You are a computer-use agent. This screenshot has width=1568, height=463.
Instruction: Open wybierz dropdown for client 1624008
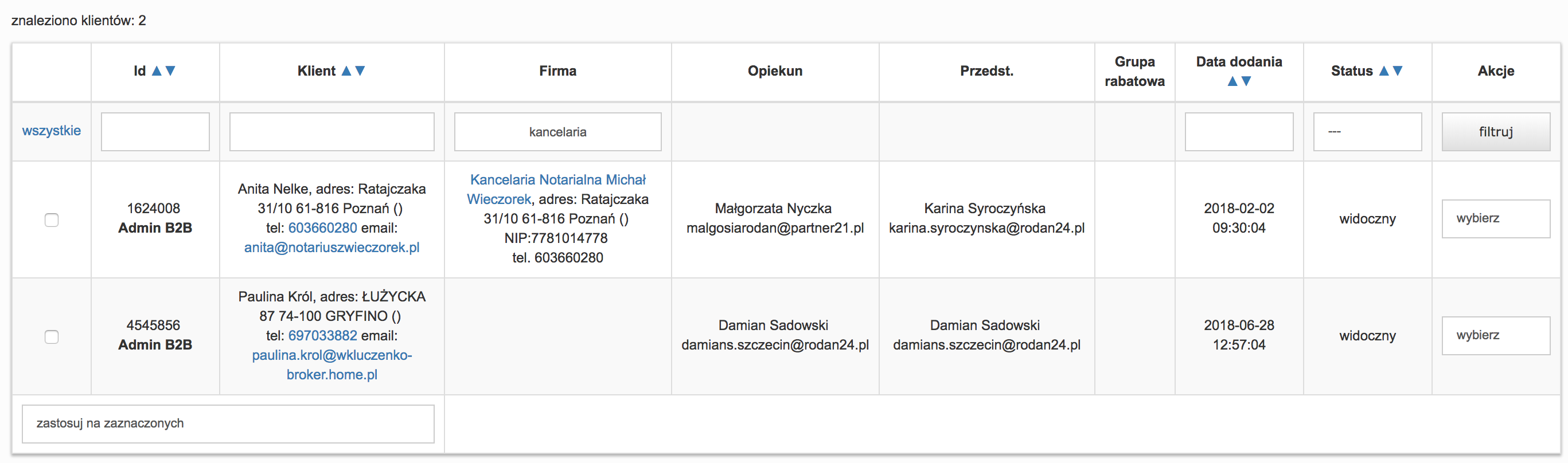point(1496,218)
